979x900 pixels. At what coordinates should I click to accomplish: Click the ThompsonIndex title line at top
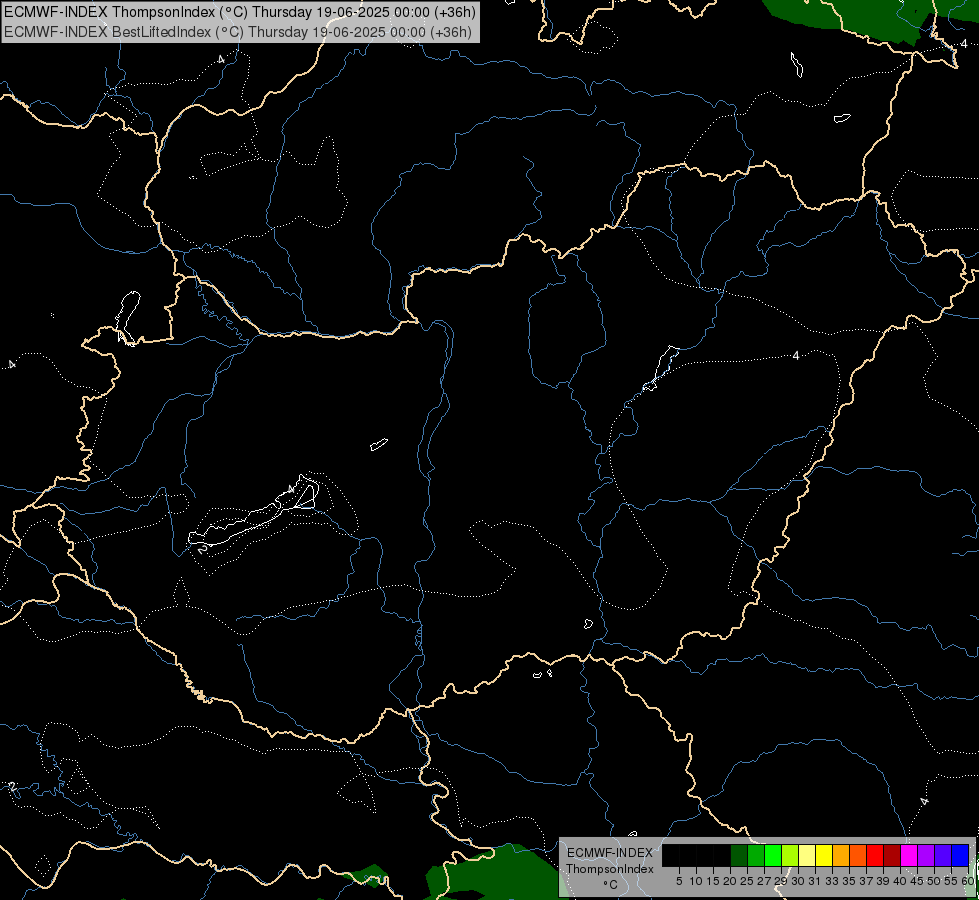240,12
